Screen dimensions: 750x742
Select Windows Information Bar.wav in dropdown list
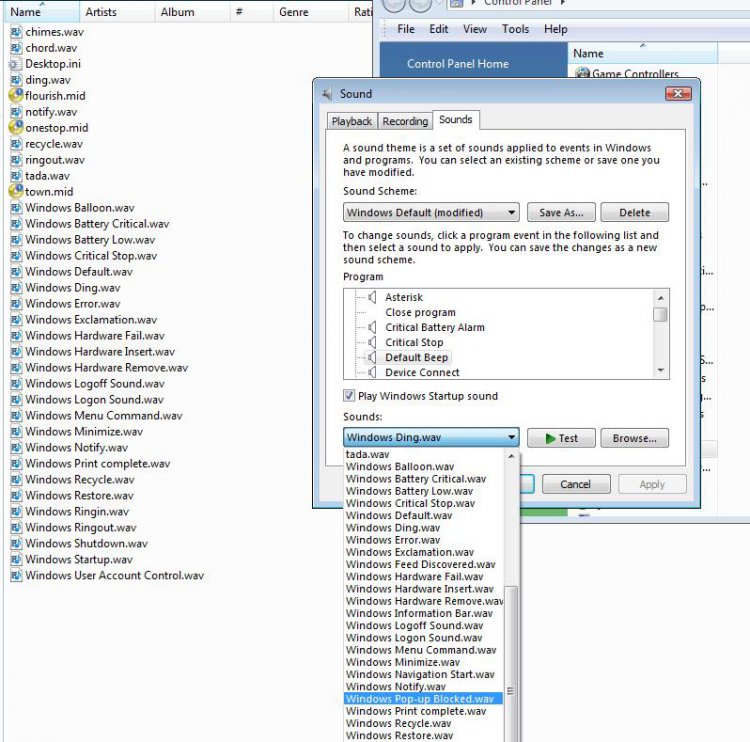click(423, 613)
